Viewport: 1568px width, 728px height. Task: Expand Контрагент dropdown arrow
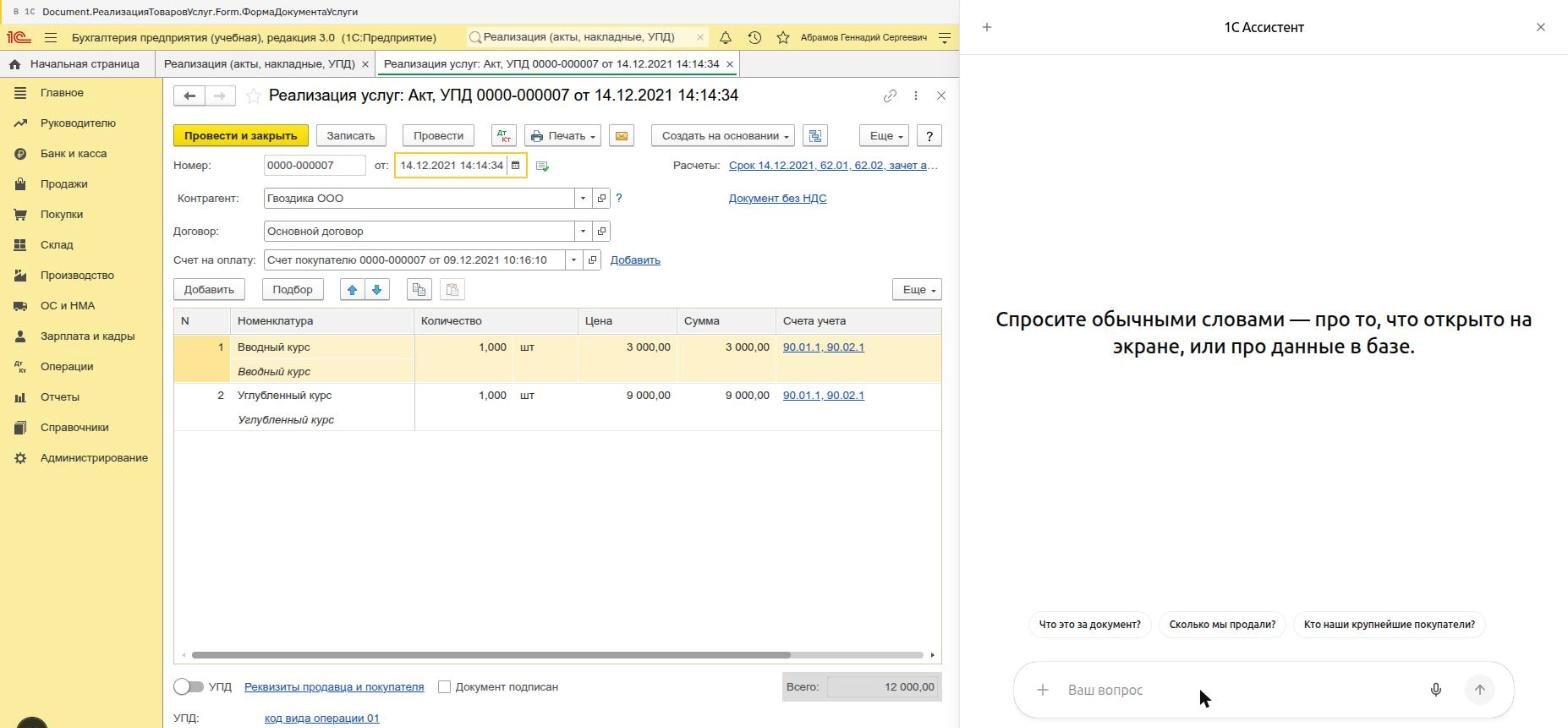583,198
